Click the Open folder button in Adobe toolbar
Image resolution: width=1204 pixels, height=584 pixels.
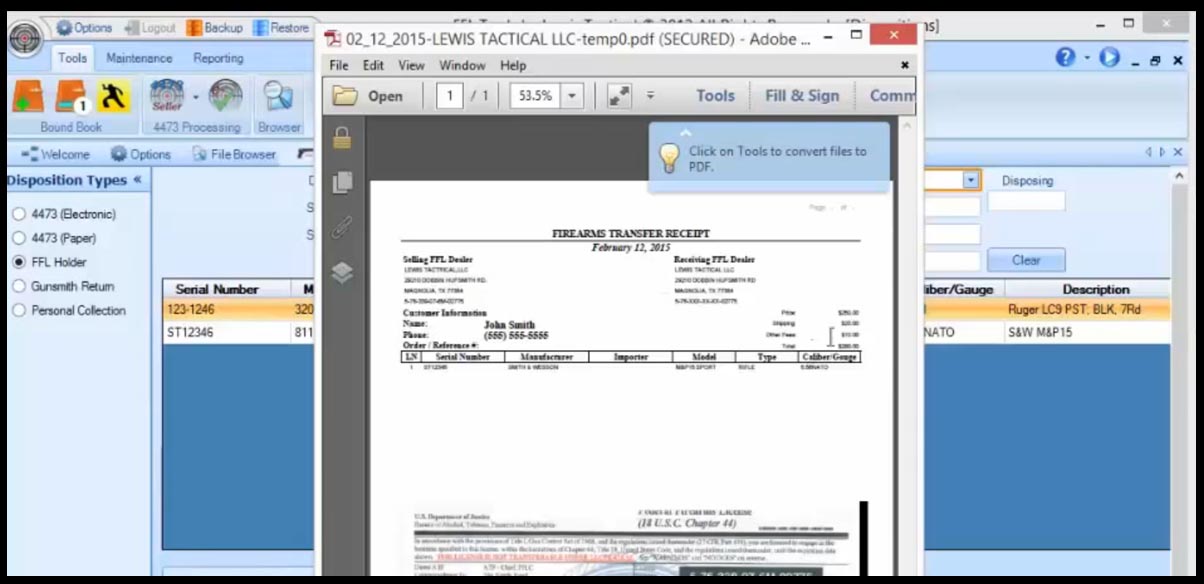click(x=368, y=96)
